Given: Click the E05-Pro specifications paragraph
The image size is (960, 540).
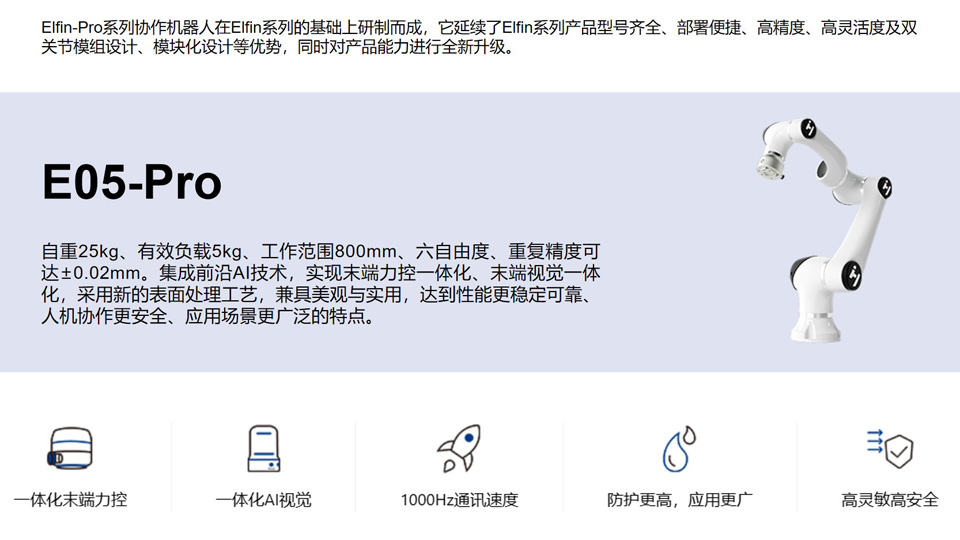Looking at the screenshot, I should pos(320,284).
